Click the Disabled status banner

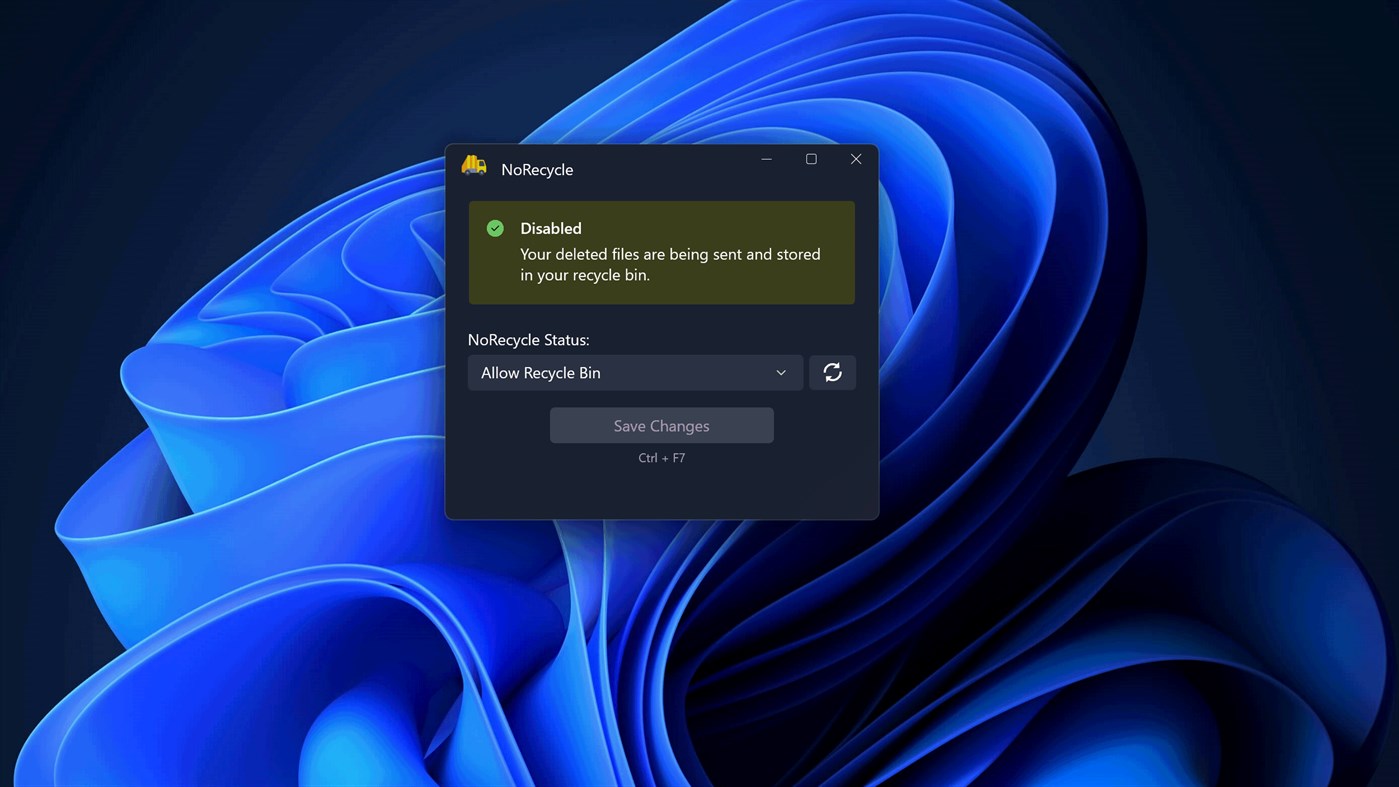pos(661,251)
